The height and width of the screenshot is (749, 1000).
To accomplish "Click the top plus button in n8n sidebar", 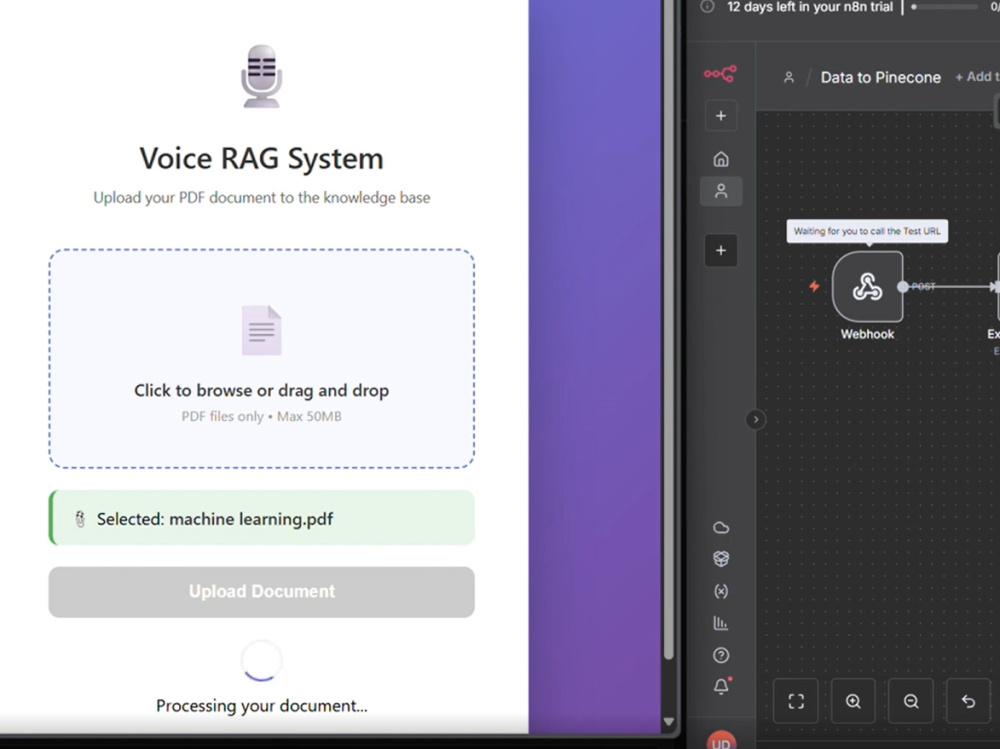I will coord(721,115).
